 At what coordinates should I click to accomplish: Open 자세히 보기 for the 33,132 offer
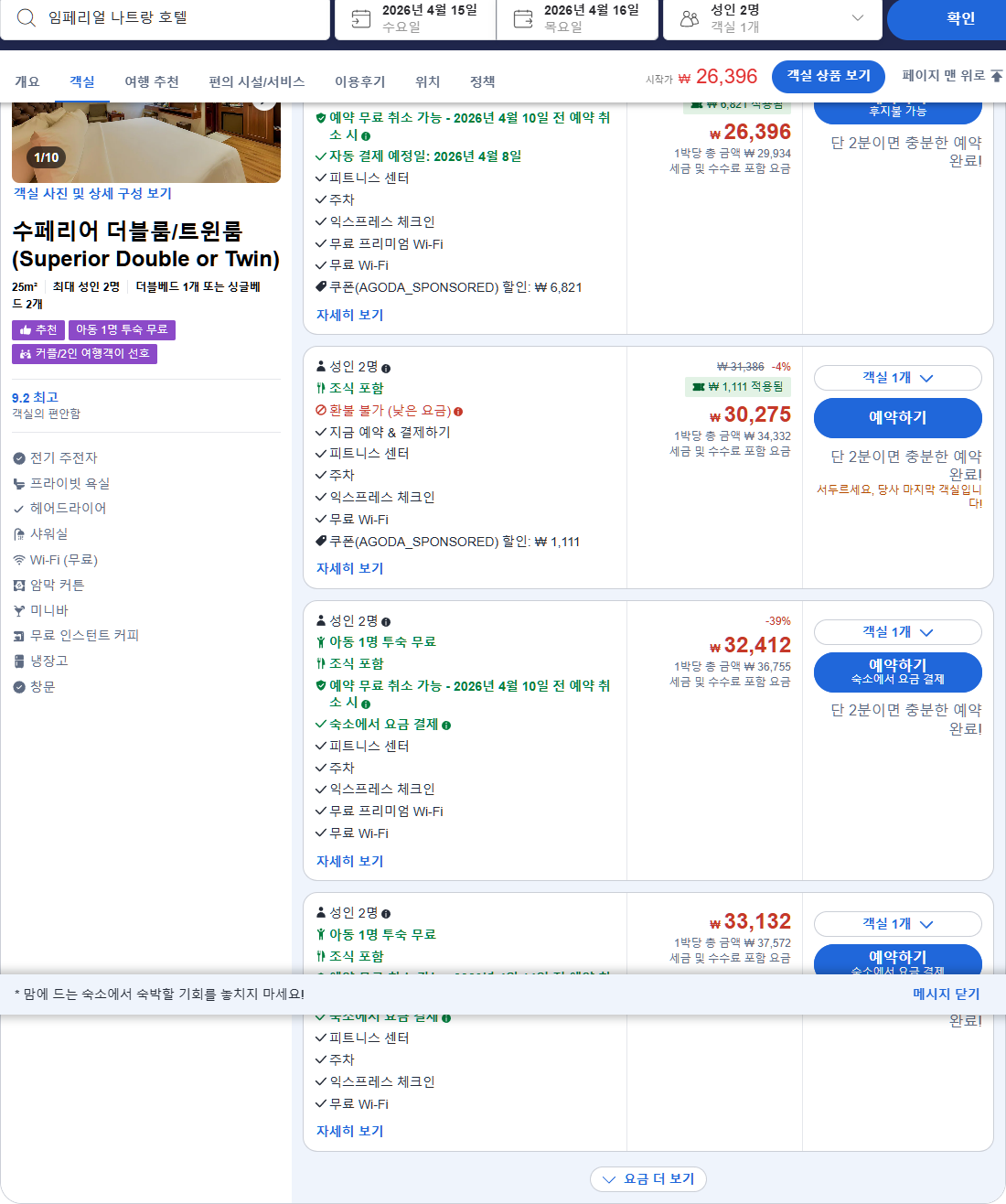pyautogui.click(x=350, y=1131)
